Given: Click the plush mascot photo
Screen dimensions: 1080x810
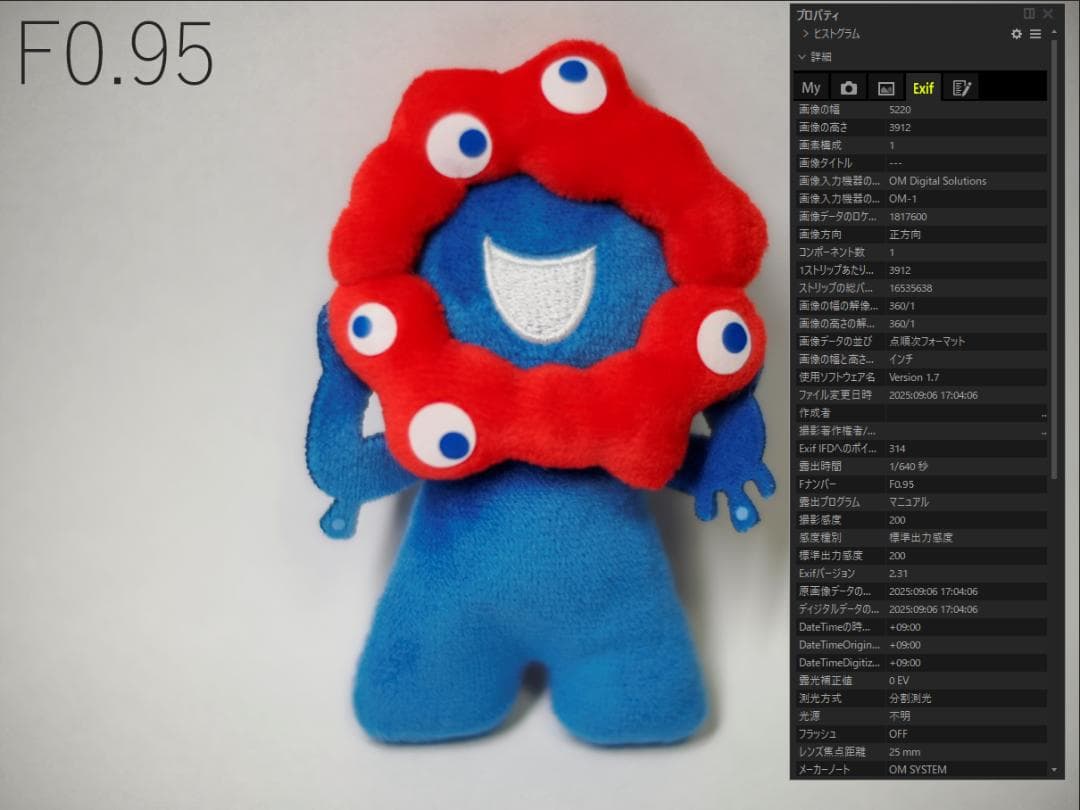Looking at the screenshot, I should coord(540,400).
